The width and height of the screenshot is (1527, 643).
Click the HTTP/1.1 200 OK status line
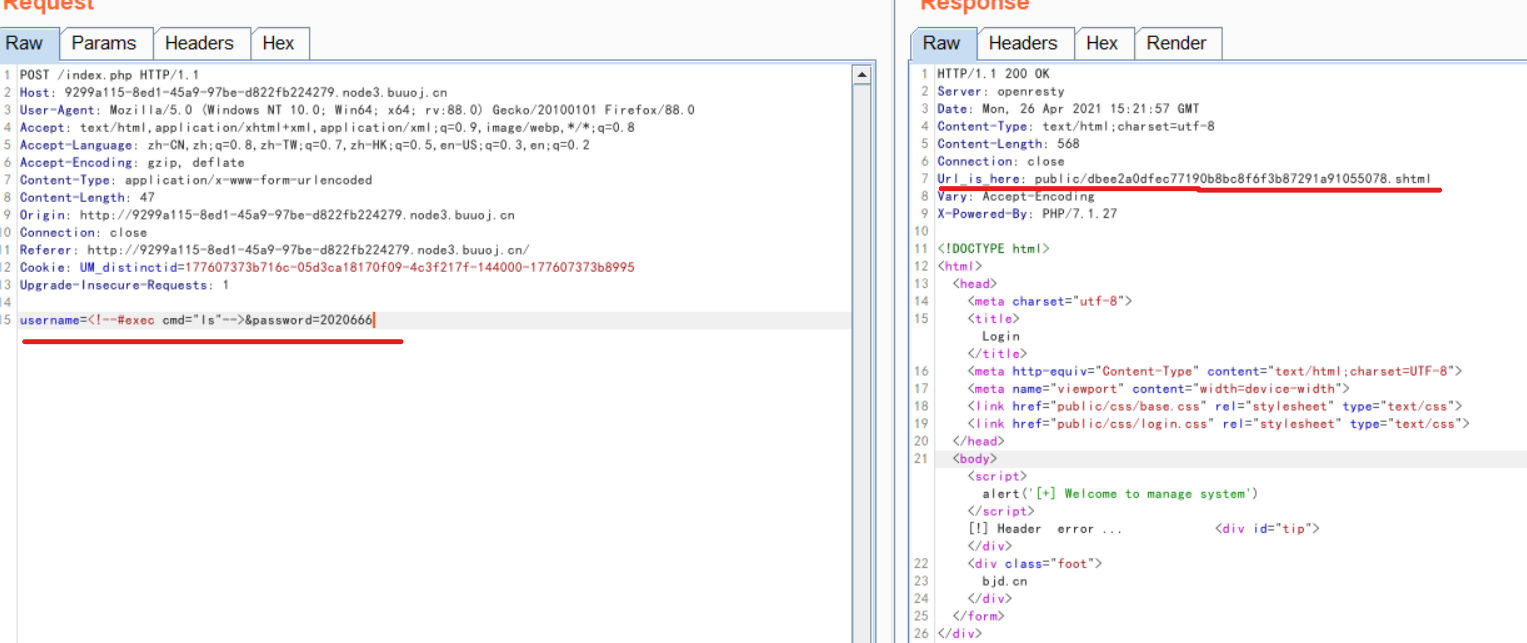[x=993, y=74]
